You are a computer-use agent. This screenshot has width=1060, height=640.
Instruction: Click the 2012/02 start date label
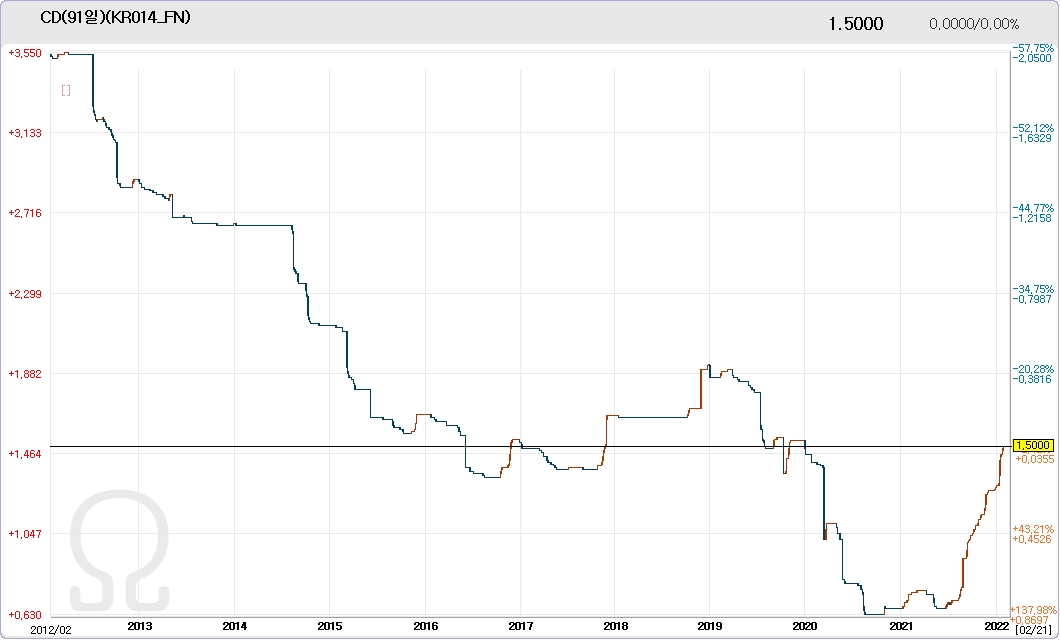click(22, 629)
